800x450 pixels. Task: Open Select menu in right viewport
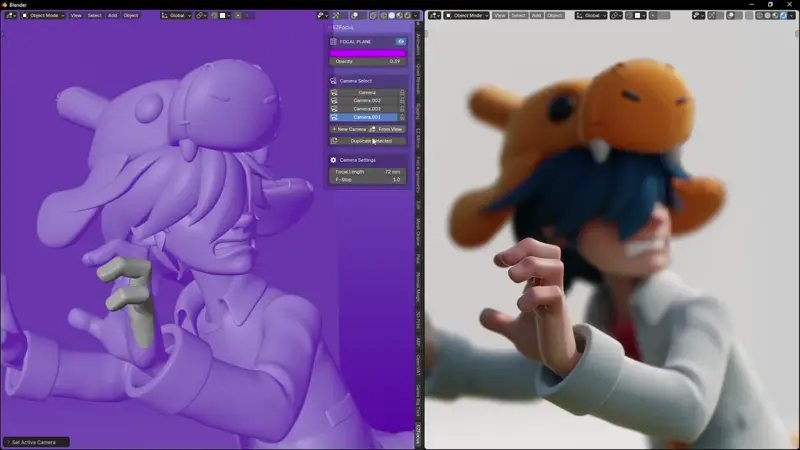coord(518,15)
